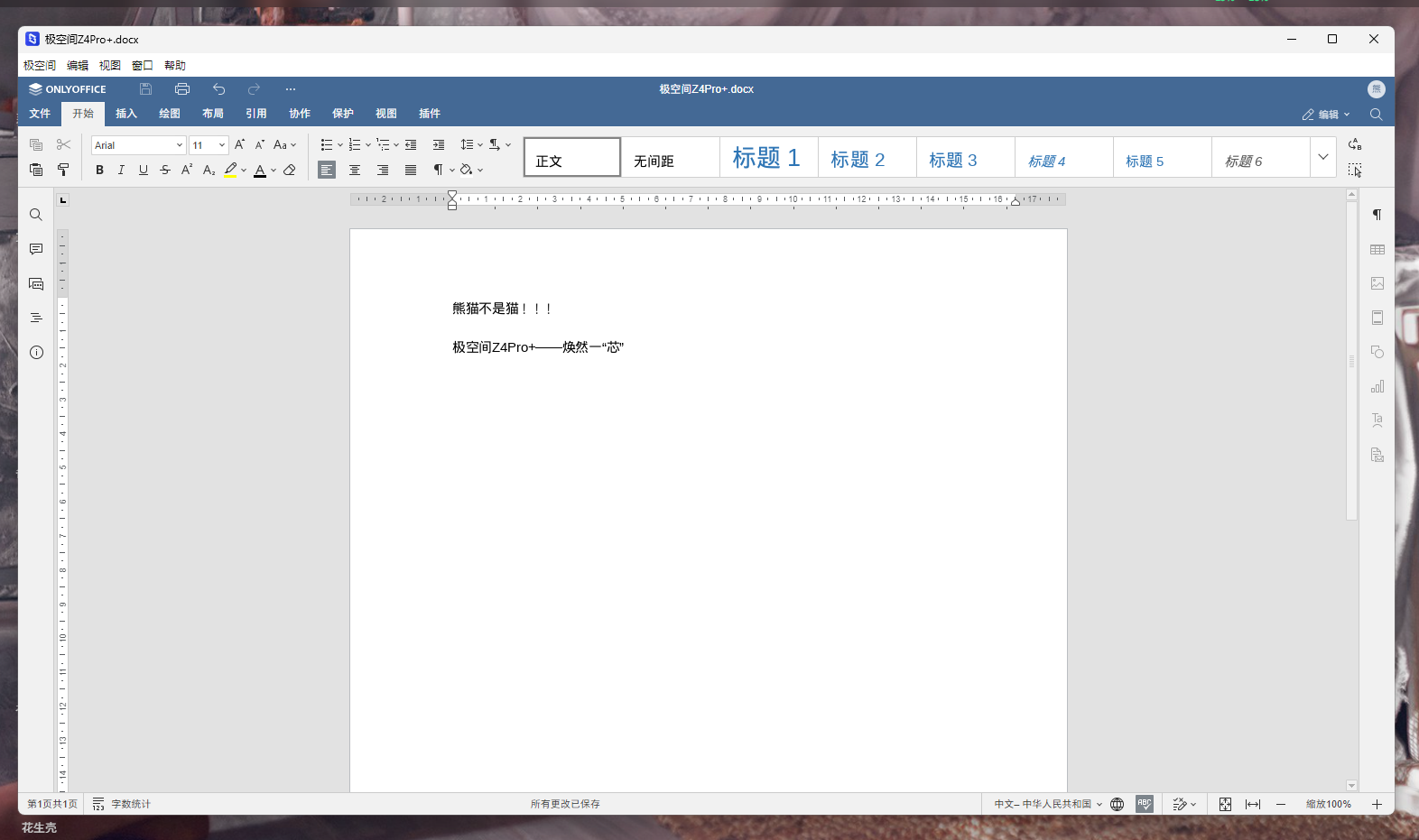Expand bullet list options
The width and height of the screenshot is (1419, 840).
(x=340, y=144)
